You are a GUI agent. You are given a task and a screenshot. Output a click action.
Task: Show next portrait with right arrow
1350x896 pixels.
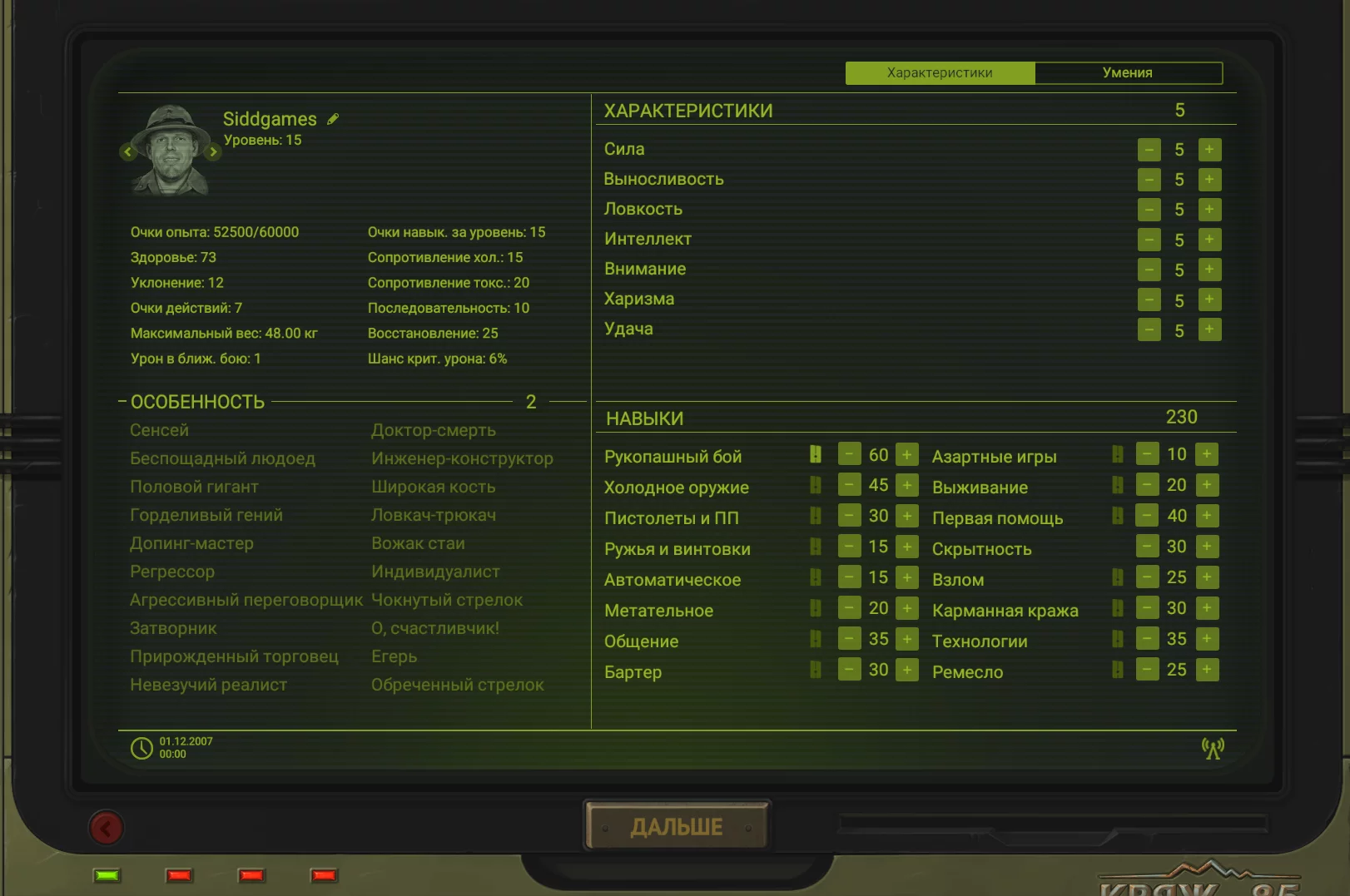pyautogui.click(x=213, y=152)
